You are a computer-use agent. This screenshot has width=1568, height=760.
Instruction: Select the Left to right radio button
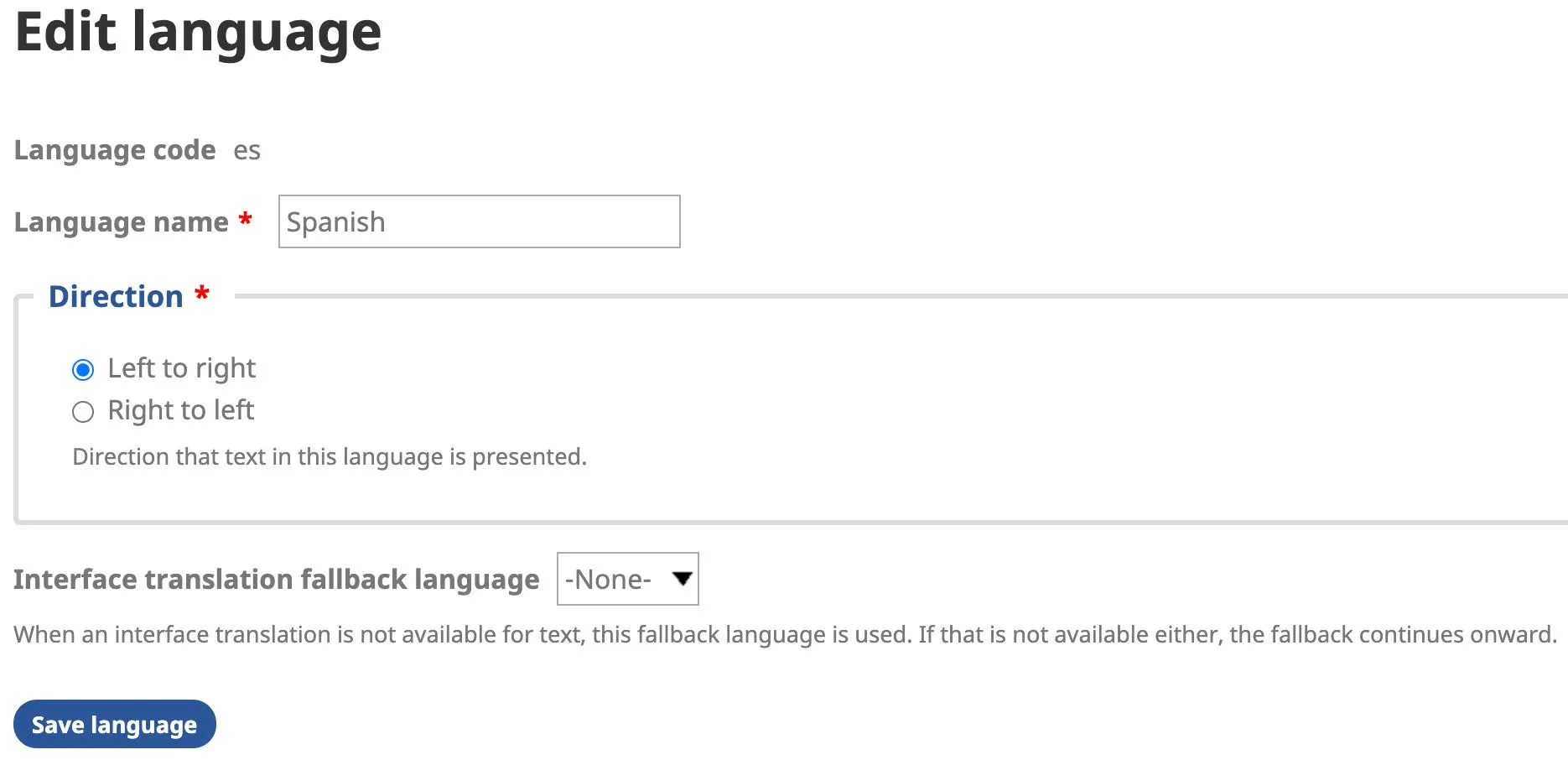click(83, 370)
